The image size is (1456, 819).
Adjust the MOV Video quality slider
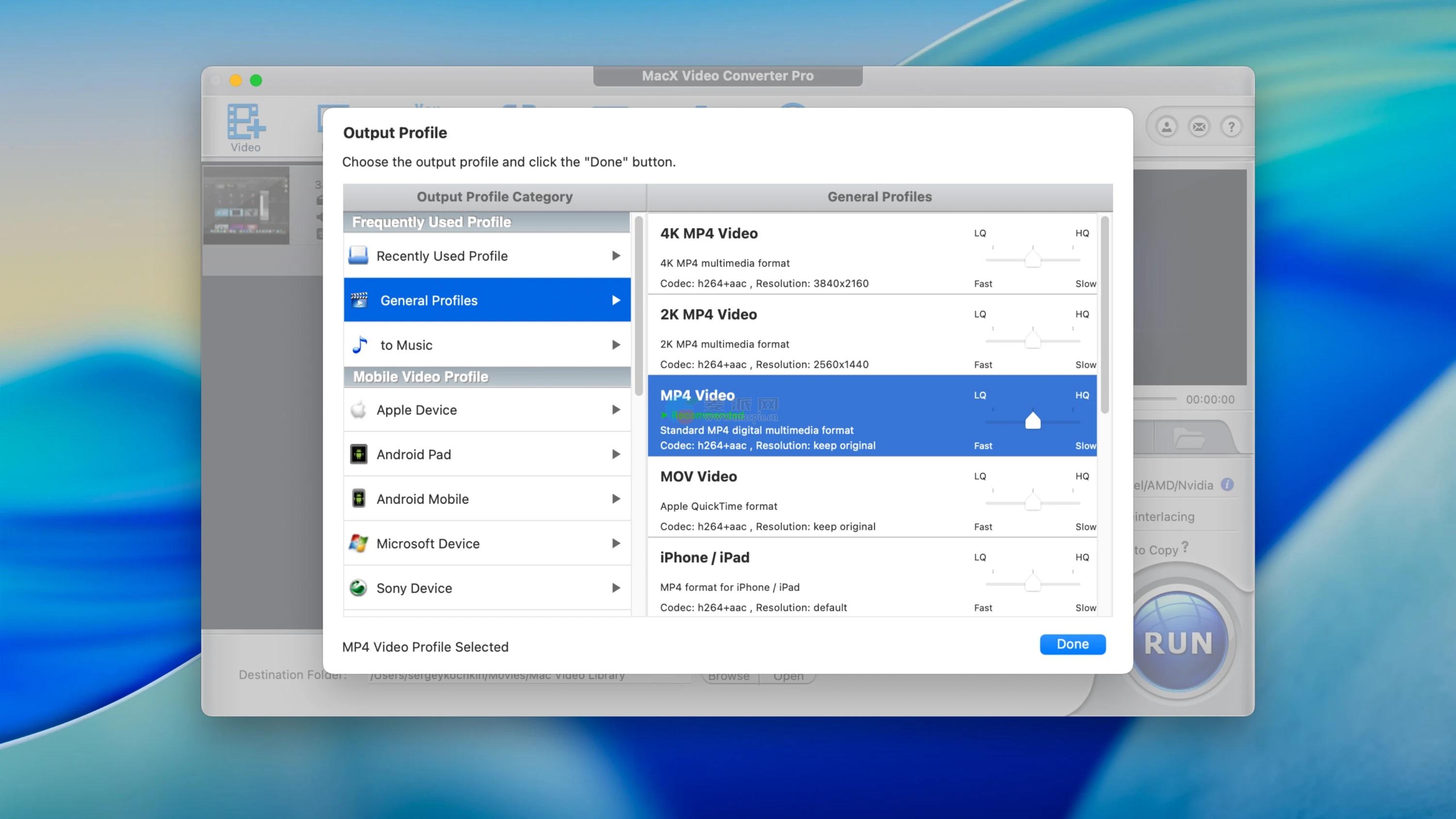pyautogui.click(x=1033, y=501)
